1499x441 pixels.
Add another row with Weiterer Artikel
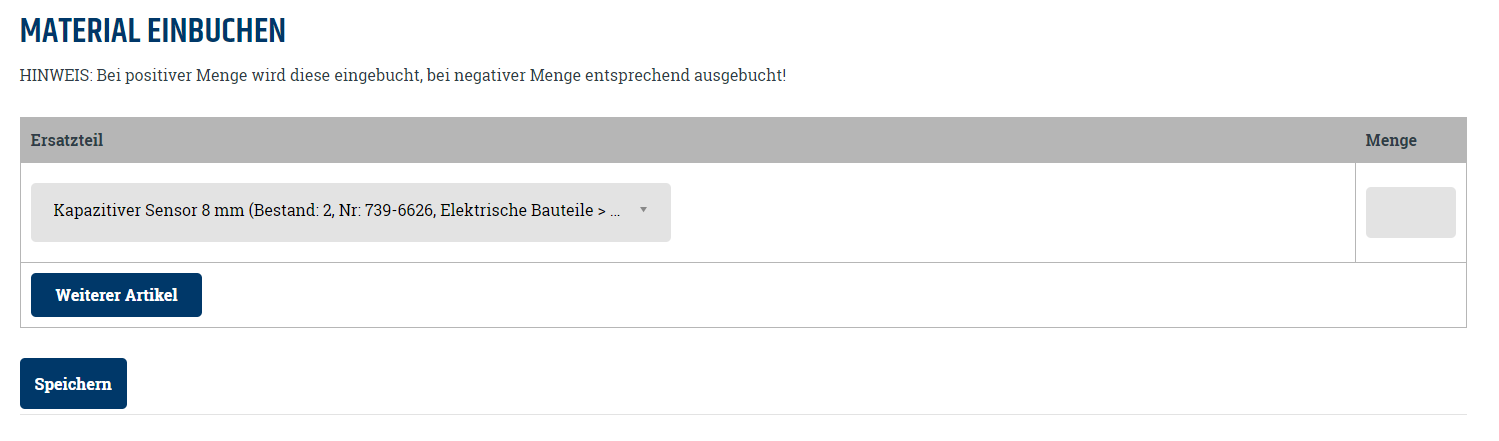coord(116,295)
